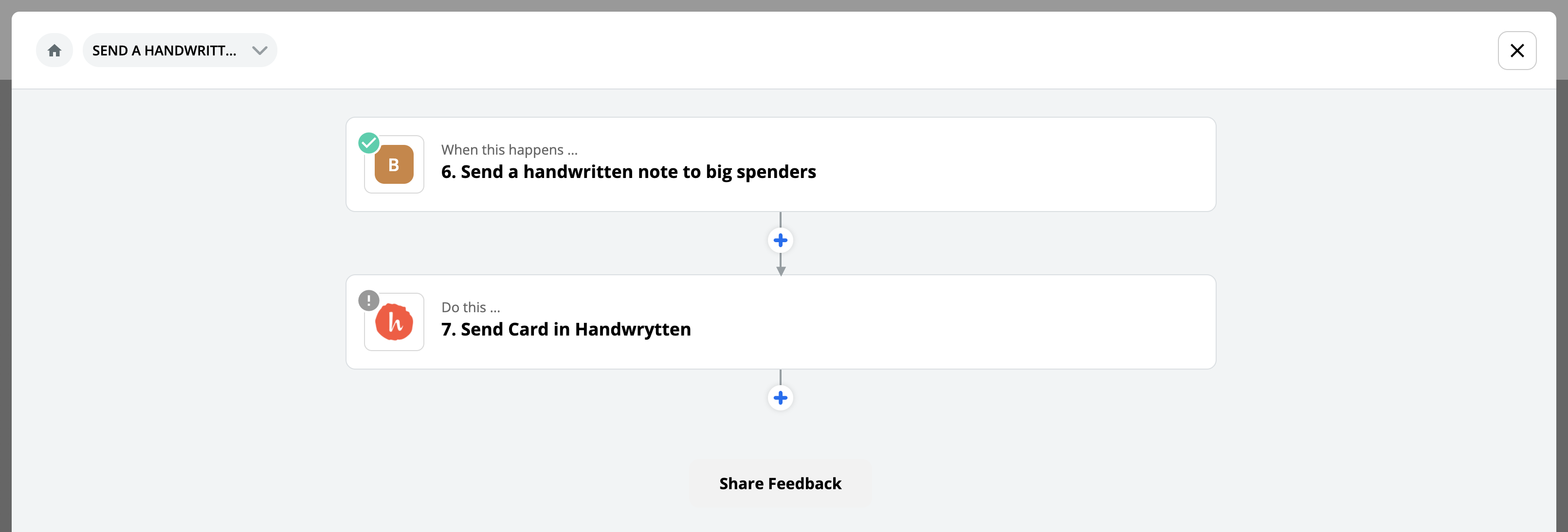
Task: Expand the chevron next to the zap title
Action: 260,51
